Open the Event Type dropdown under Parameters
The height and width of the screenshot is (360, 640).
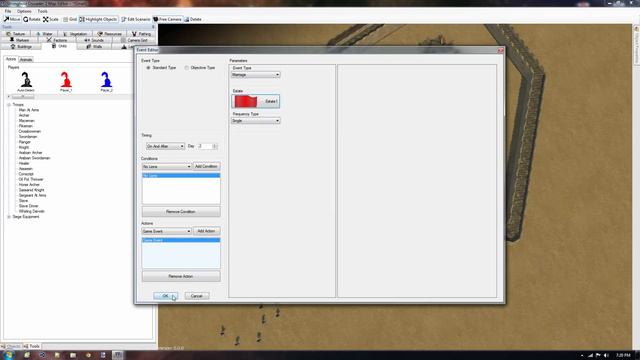256,75
